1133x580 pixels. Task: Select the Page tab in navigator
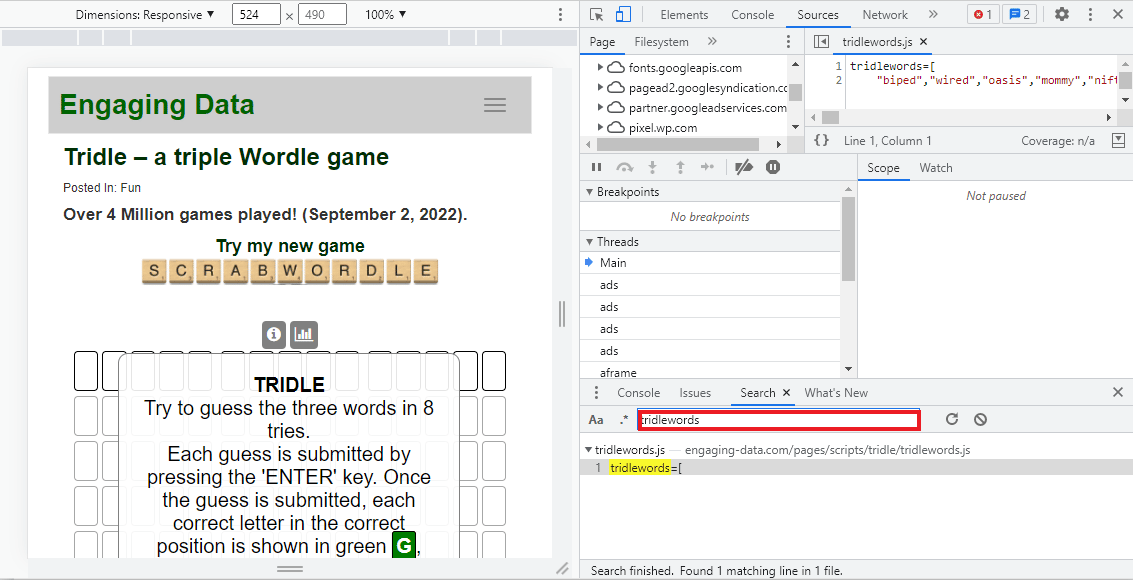tap(602, 42)
